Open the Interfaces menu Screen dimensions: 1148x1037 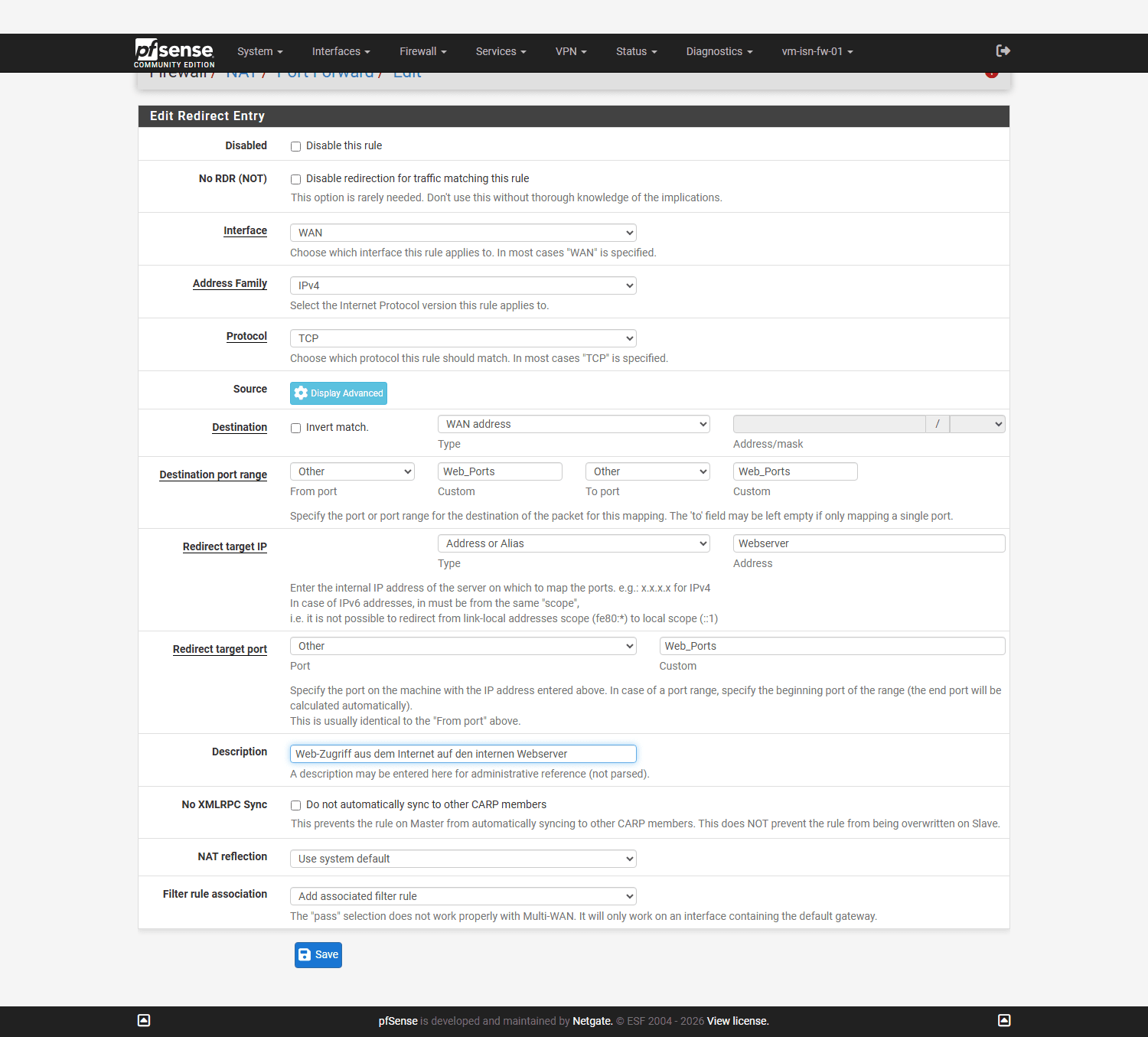pos(341,51)
